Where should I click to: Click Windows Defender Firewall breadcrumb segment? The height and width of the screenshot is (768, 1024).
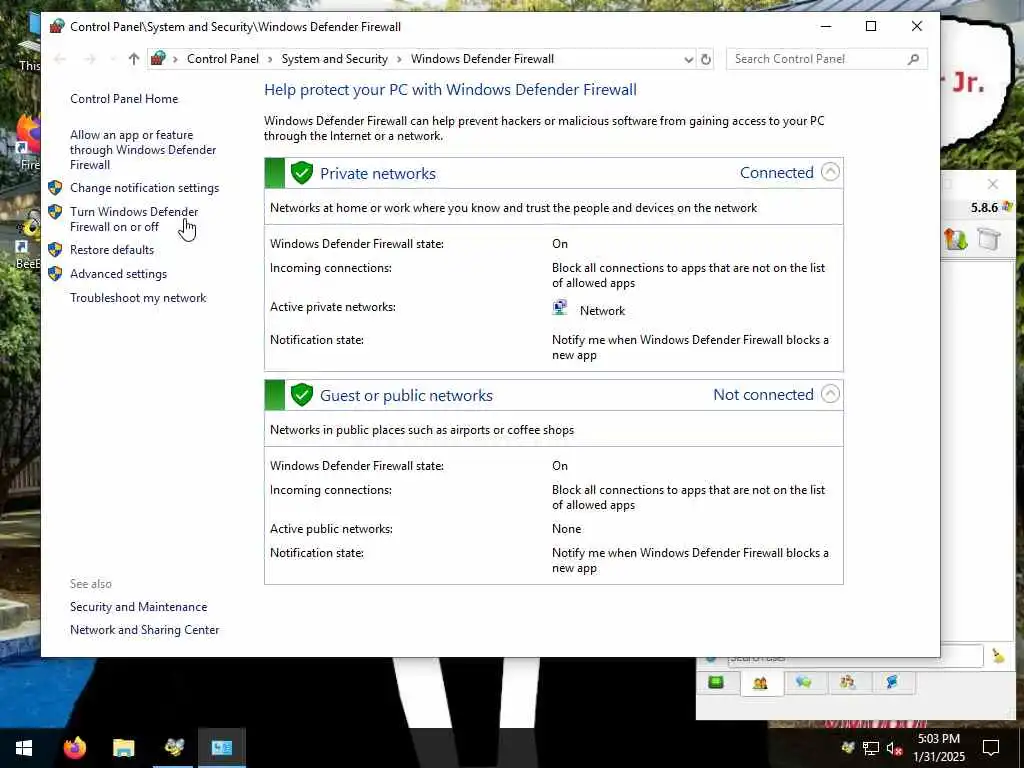482,59
